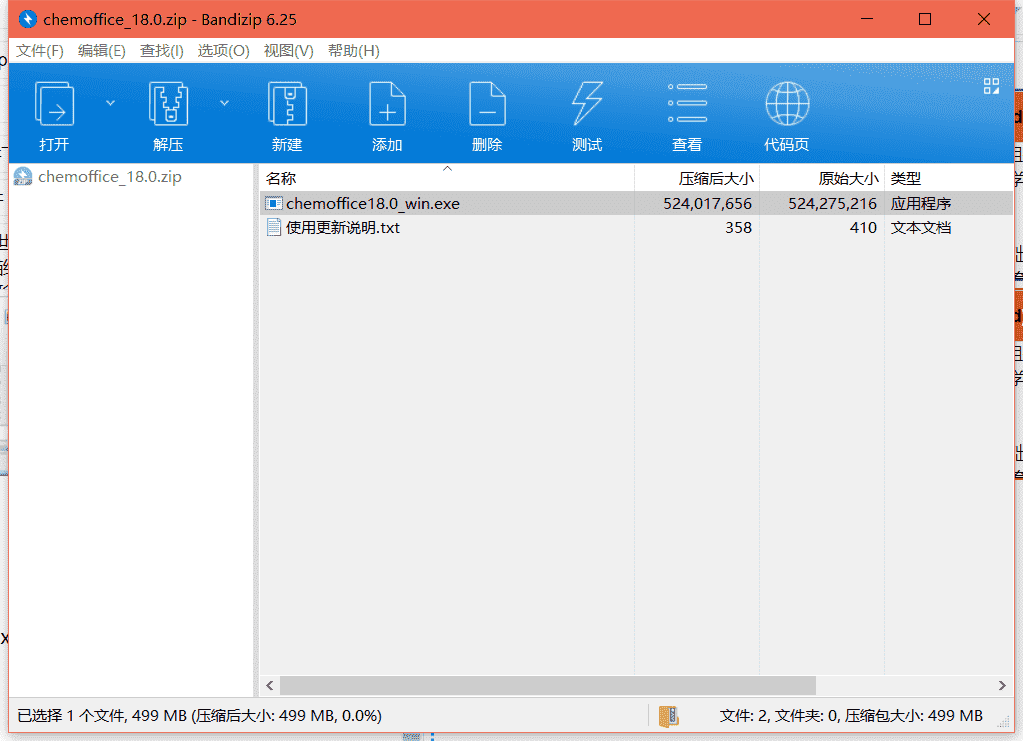This screenshot has width=1023, height=741.
Task: Click the exe icon beside chemoffice18.0_win.exe
Action: [x=273, y=204]
